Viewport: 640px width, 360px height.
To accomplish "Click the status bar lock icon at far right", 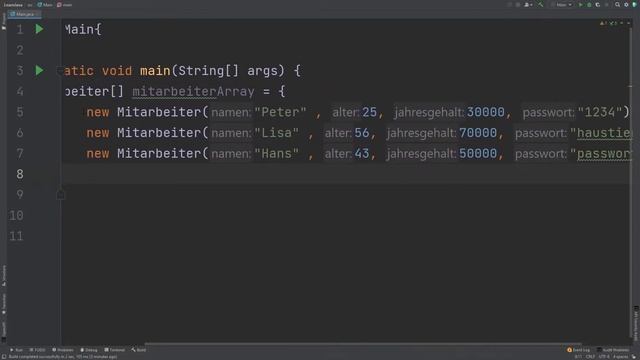I will pos(634,357).
